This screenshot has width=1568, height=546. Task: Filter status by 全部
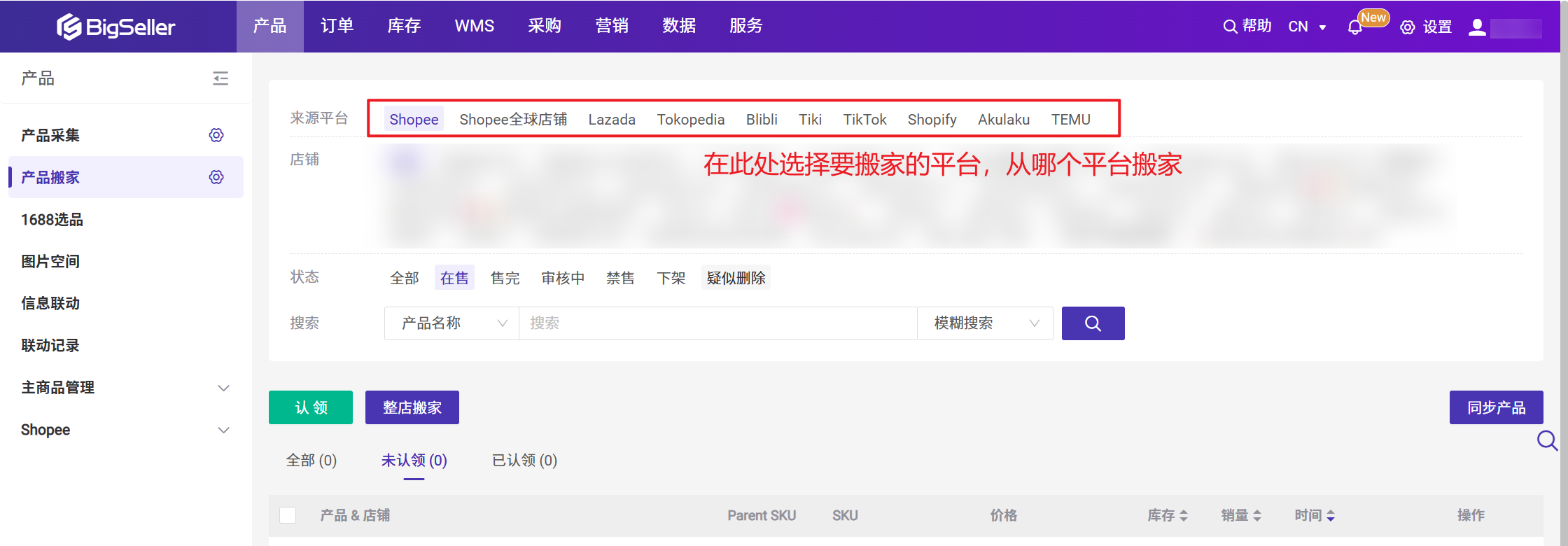405,278
